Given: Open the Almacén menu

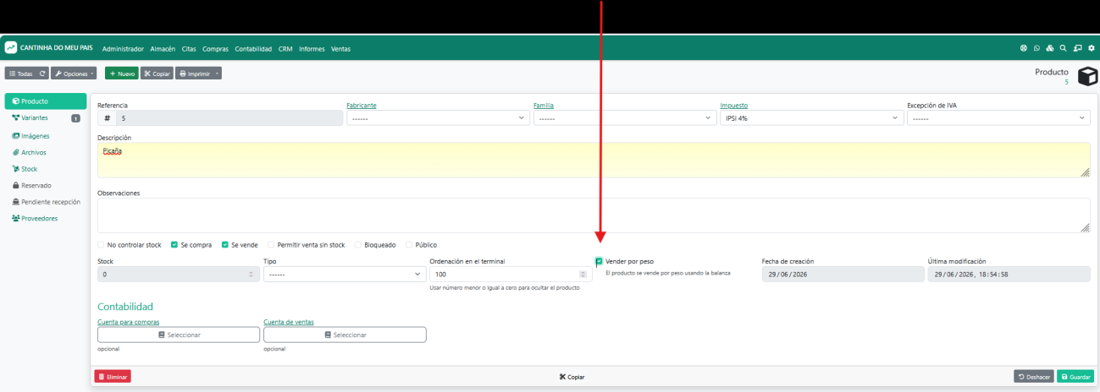Looking at the screenshot, I should pyautogui.click(x=162, y=49).
